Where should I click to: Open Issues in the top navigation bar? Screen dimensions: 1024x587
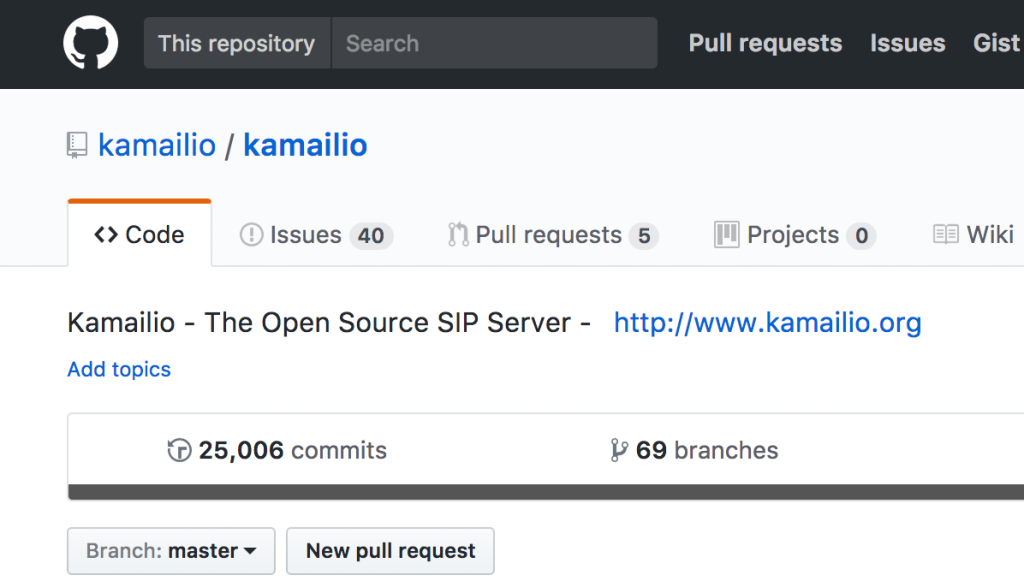click(x=908, y=43)
